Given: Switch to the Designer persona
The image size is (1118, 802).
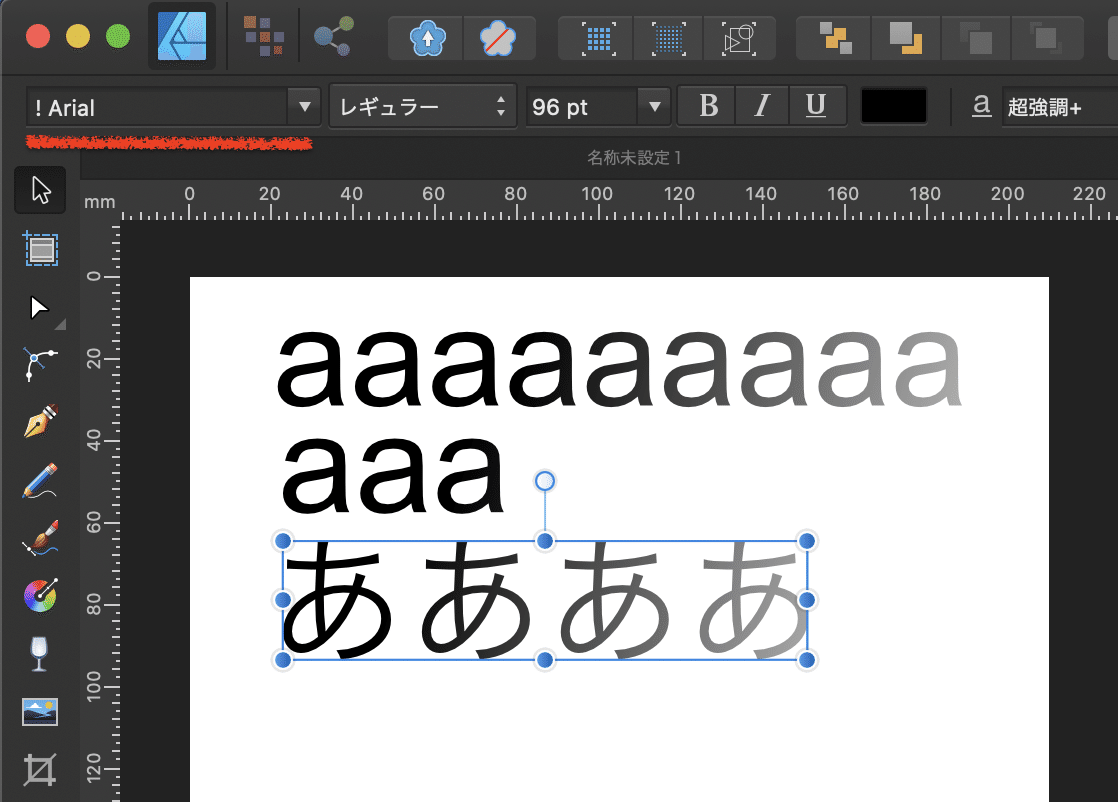Looking at the screenshot, I should tap(182, 36).
